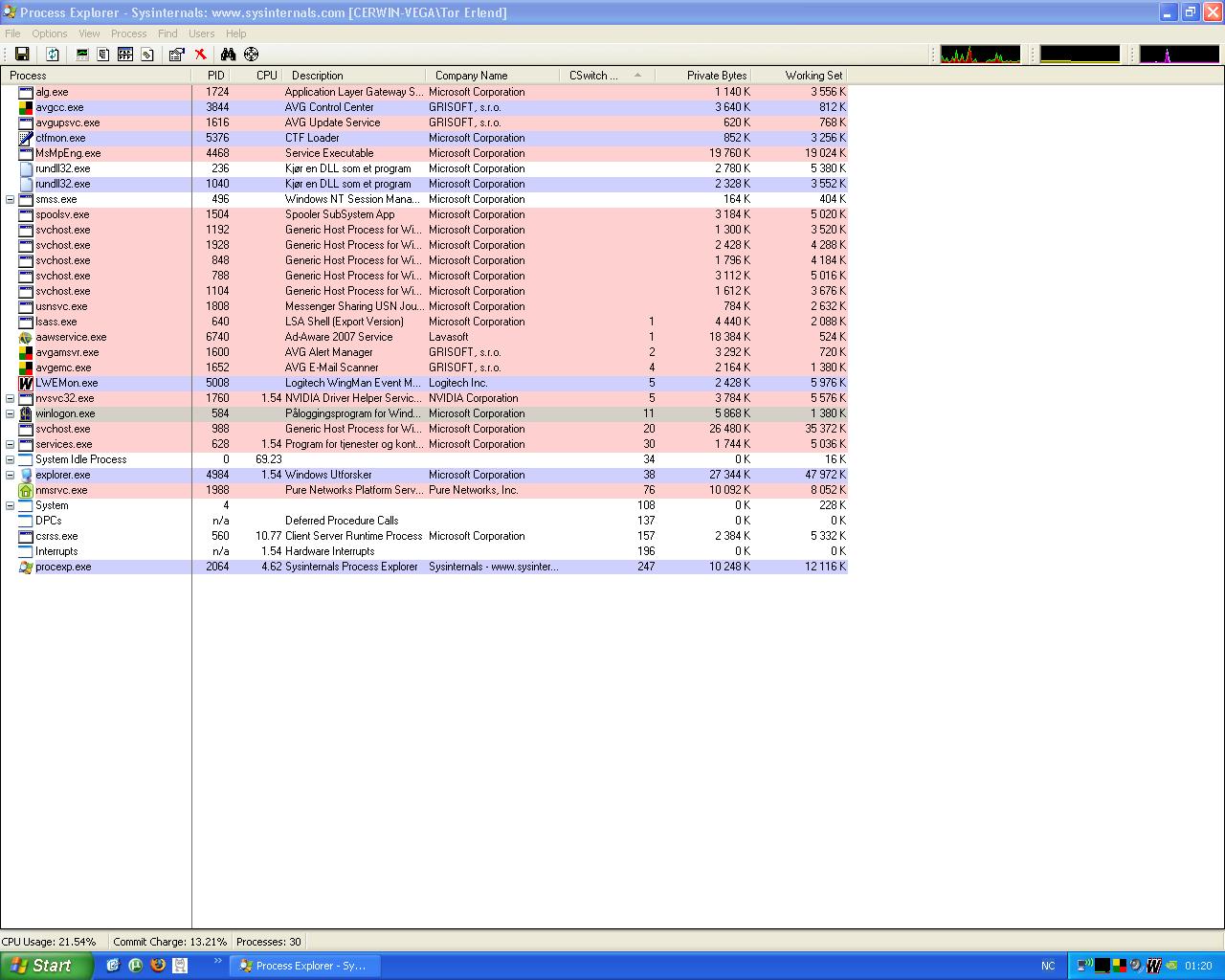Launch uTorrent from the Quick Launch bar

(x=136, y=966)
